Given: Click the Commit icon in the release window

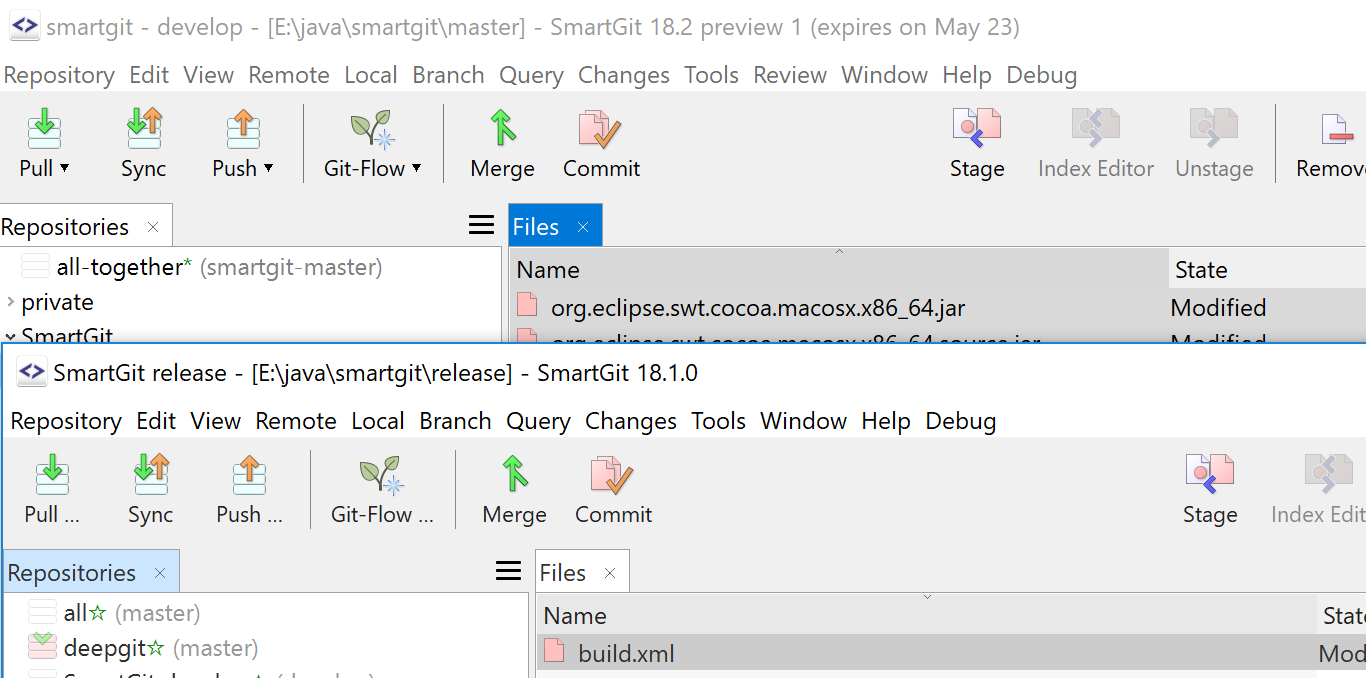Looking at the screenshot, I should 613,475.
